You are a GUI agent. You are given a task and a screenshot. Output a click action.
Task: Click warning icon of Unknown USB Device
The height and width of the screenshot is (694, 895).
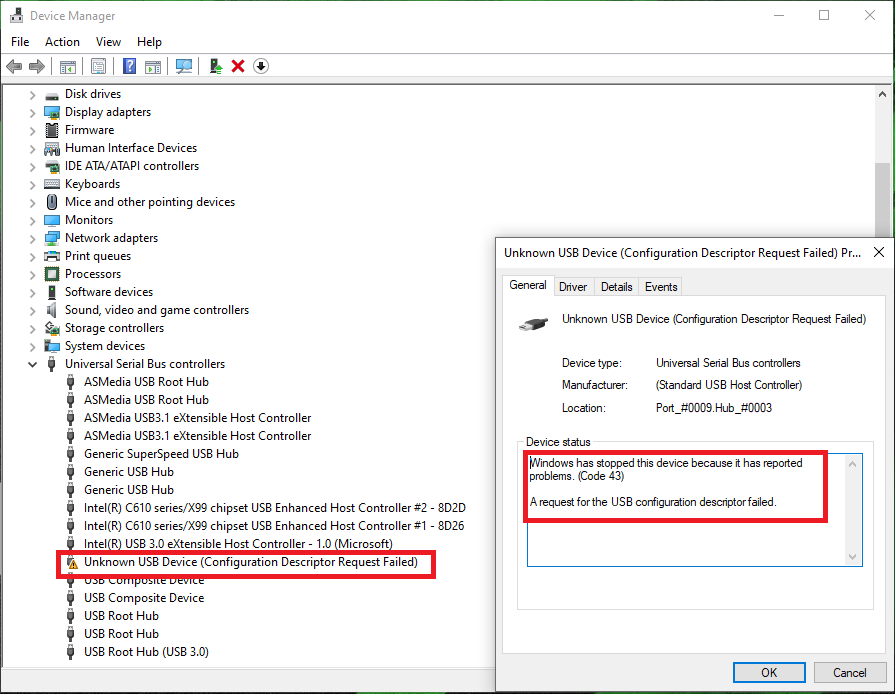[72, 563]
